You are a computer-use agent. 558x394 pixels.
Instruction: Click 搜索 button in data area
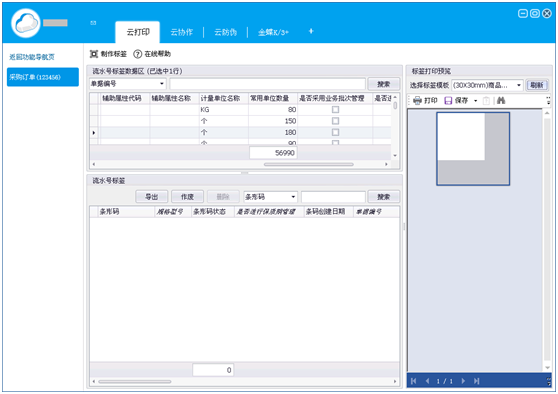(x=384, y=84)
